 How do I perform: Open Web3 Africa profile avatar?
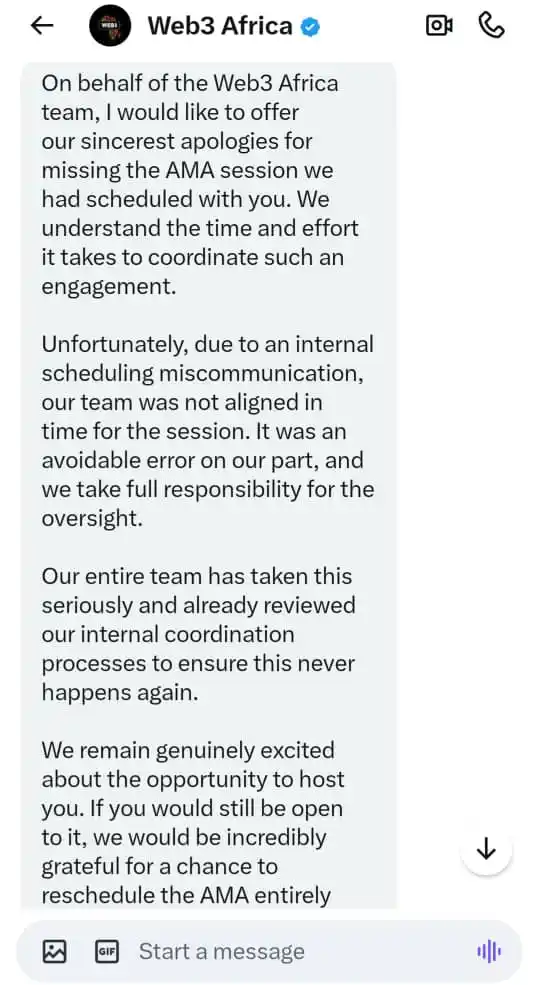point(110,26)
